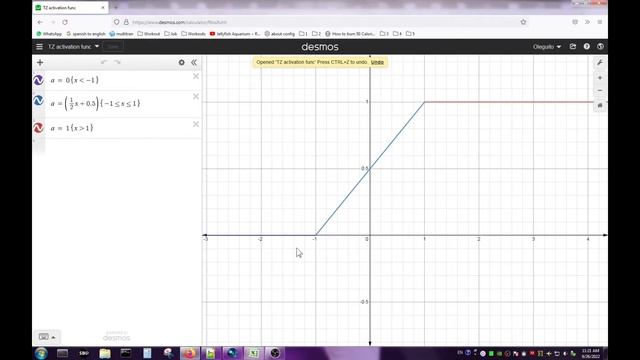Toggle visibility of a = 1{x > 1} curve
The width and height of the screenshot is (640, 360).
pyautogui.click(x=39, y=128)
